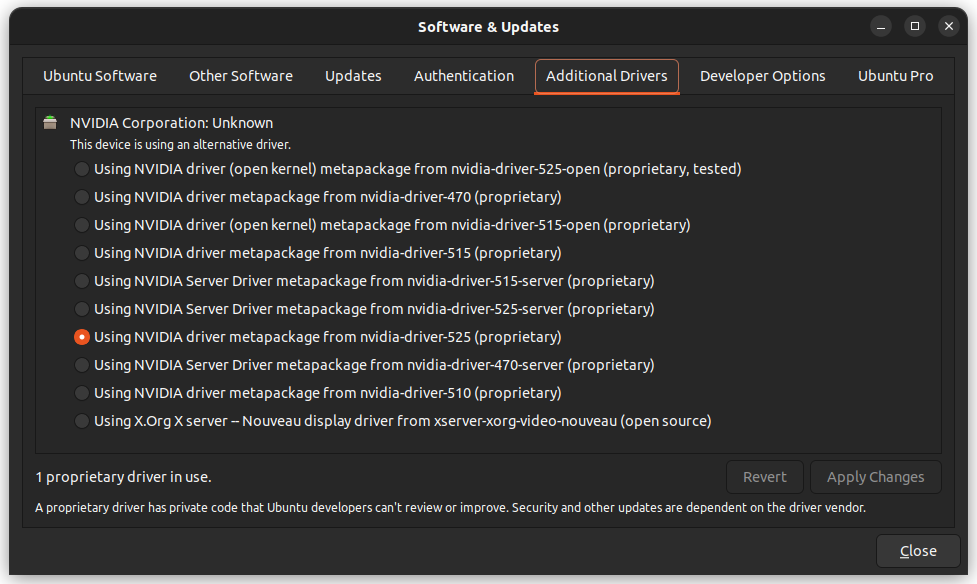Click the NVIDIA device icon
The height and width of the screenshot is (584, 977).
pyautogui.click(x=50, y=122)
